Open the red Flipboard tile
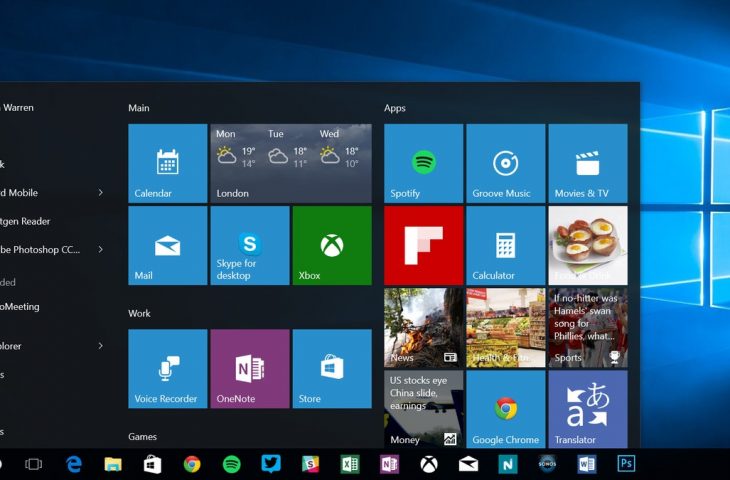 pyautogui.click(x=424, y=245)
